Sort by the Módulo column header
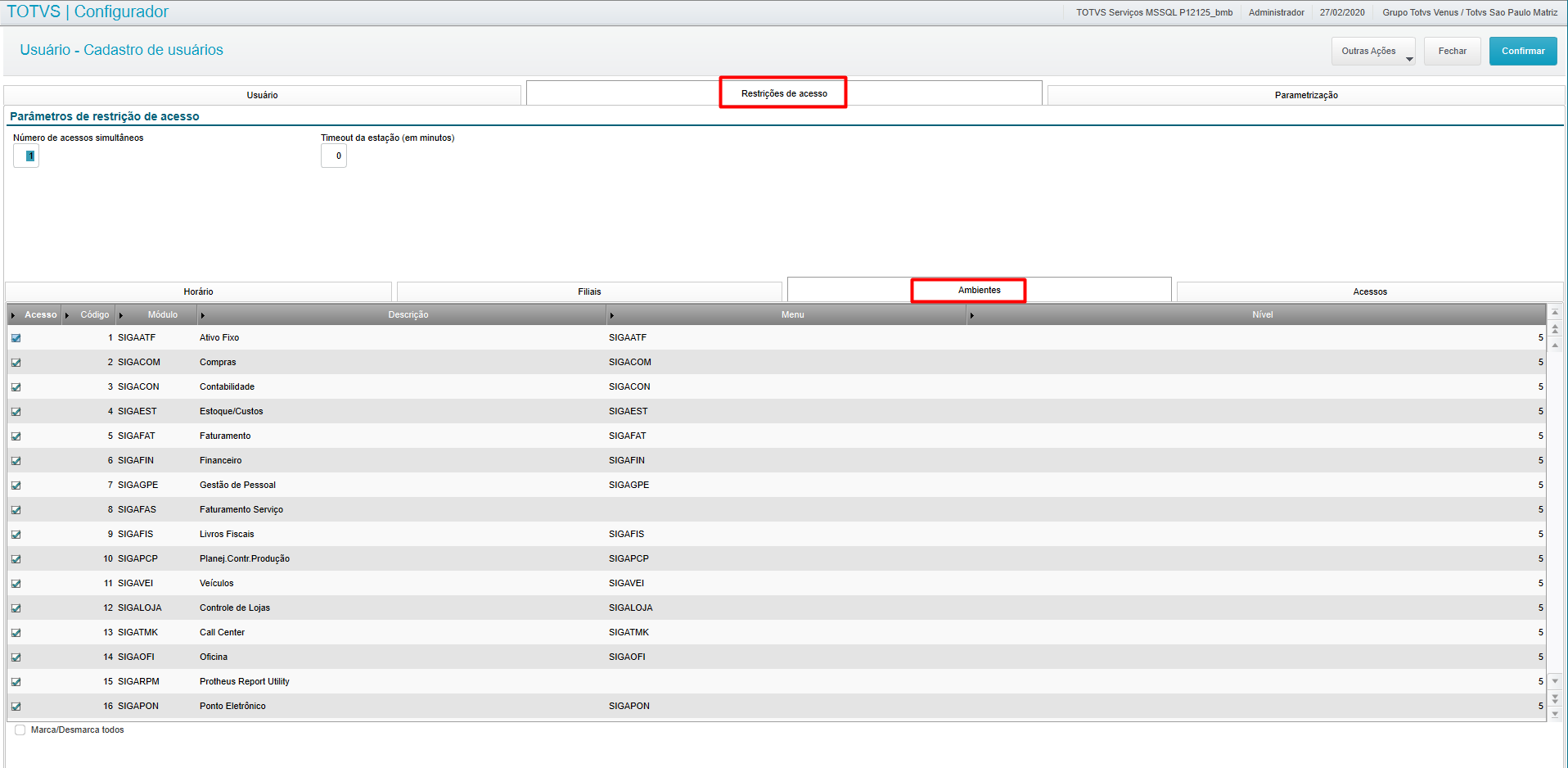The image size is (1568, 768). (157, 314)
